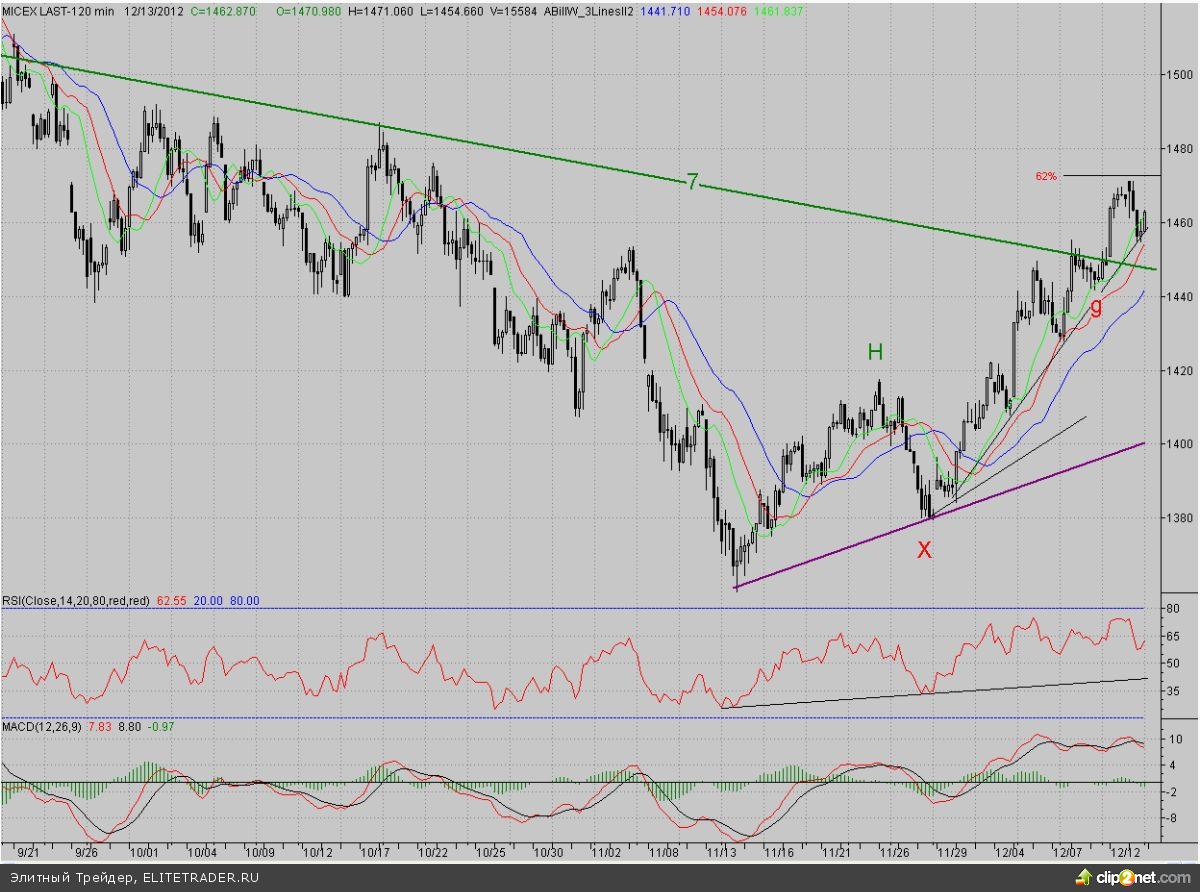Viewport: 1200px width, 892px height.
Task: Click the MICEX LAST-120 min chart title
Action: pyautogui.click(x=59, y=9)
